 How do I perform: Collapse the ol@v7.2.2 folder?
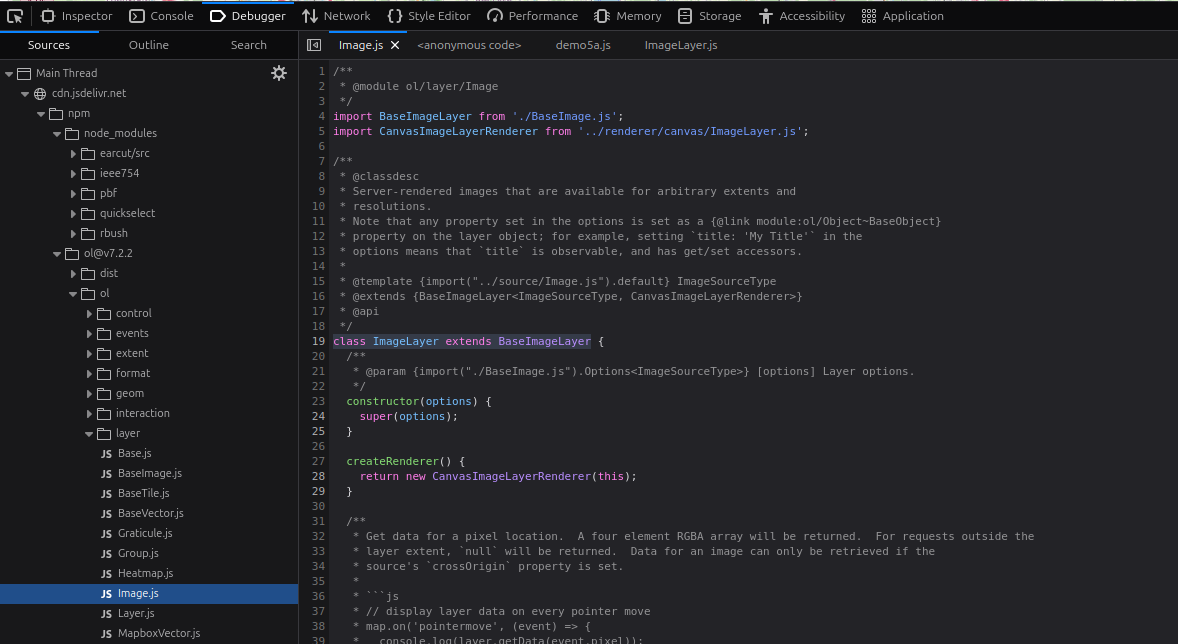(x=57, y=254)
